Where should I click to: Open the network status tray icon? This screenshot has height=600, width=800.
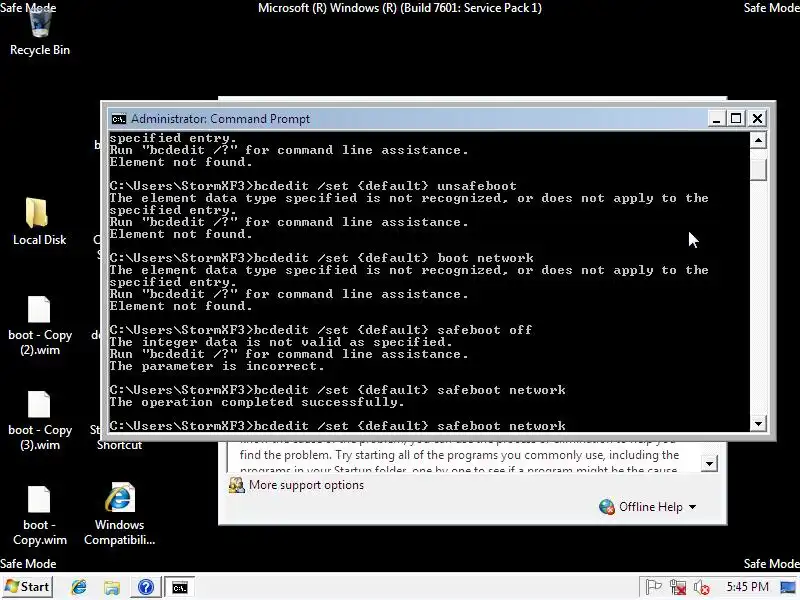click(678, 587)
